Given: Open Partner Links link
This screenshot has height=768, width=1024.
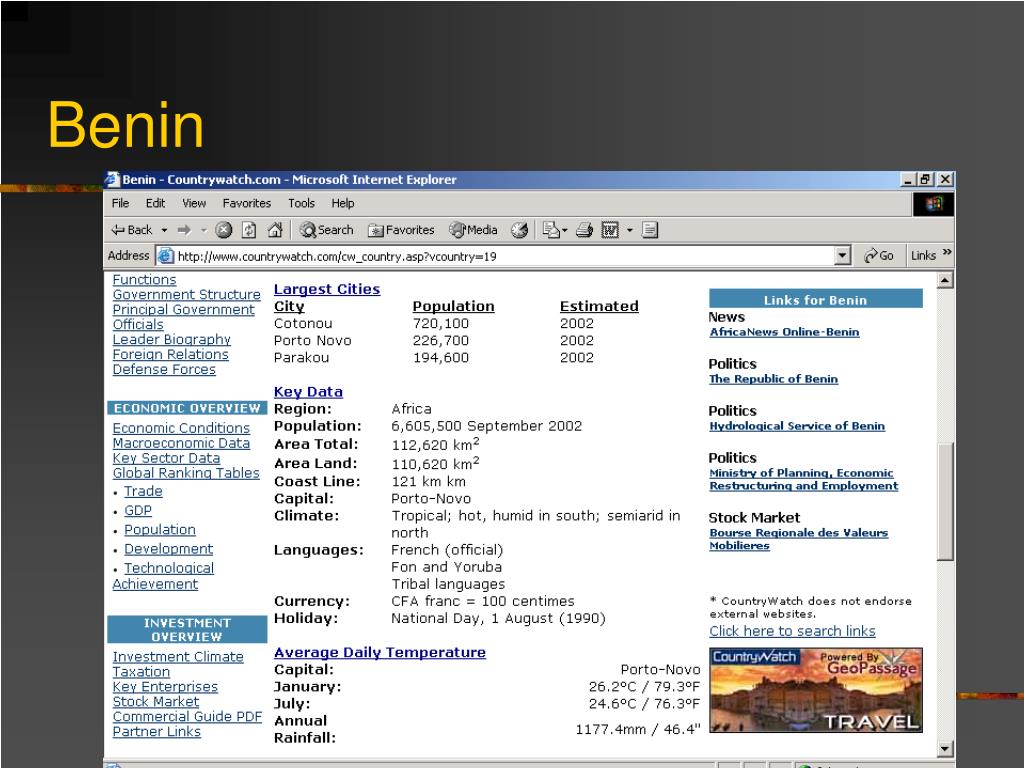Looking at the screenshot, I should click(x=157, y=732).
